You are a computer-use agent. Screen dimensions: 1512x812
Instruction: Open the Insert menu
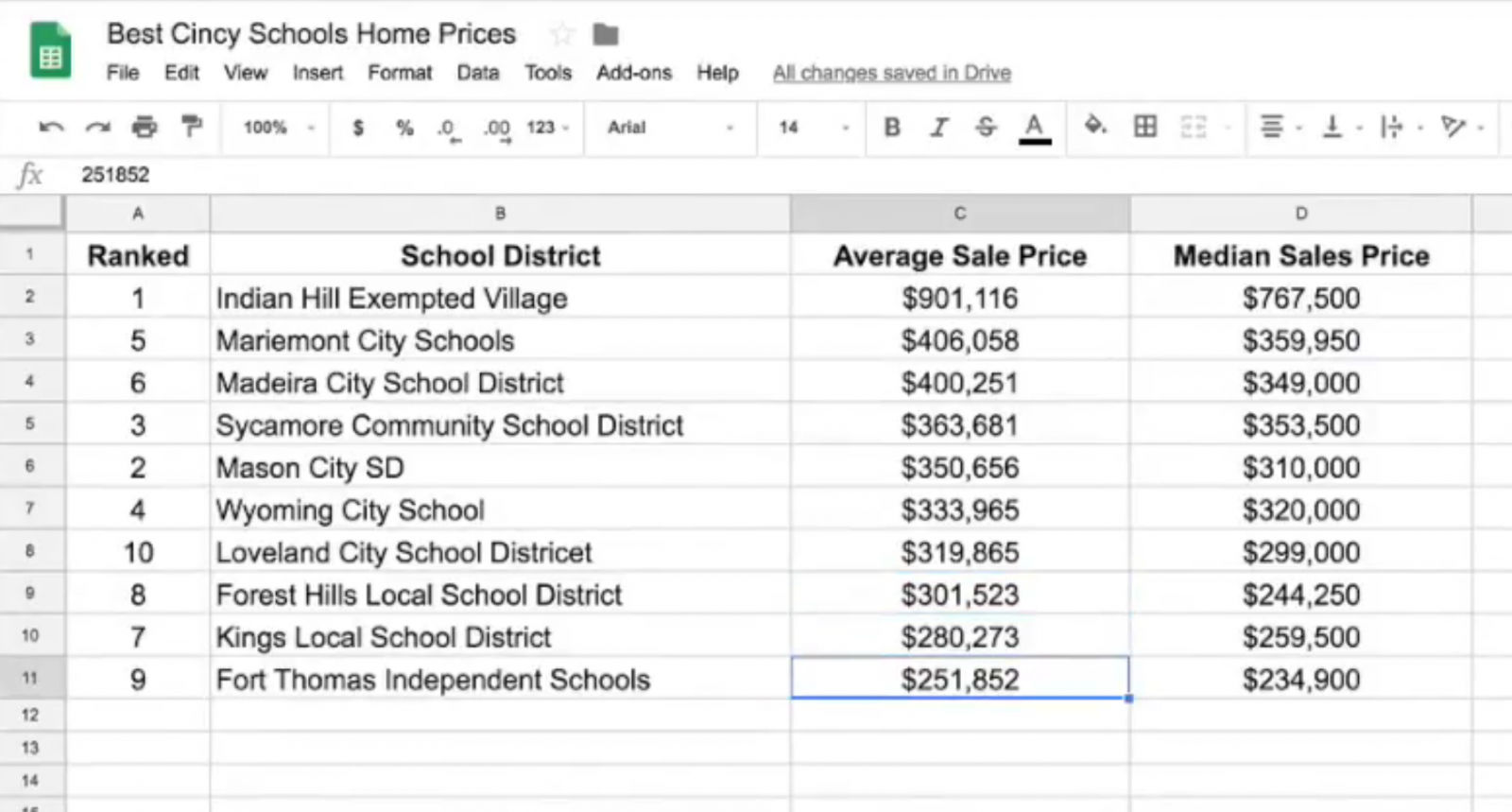(x=318, y=73)
